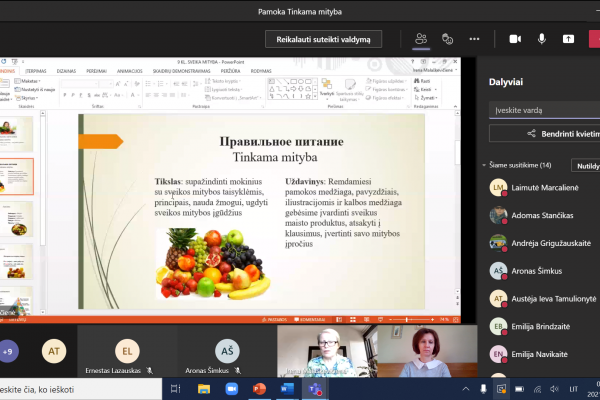
Task: Click the increase font size icon
Action: (x=118, y=84)
